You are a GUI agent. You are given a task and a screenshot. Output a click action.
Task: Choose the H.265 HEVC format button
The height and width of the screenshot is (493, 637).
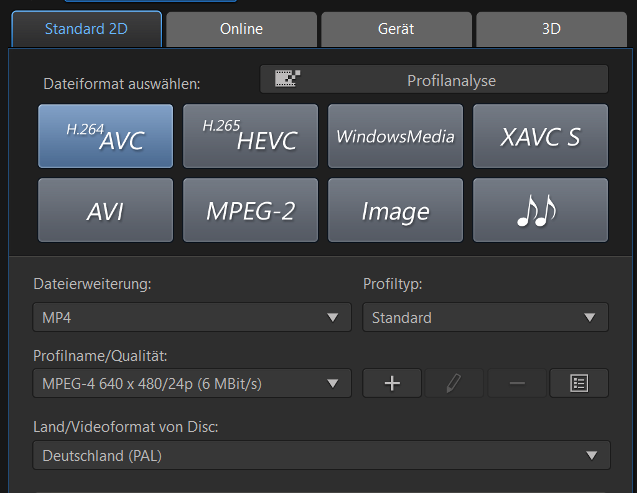(251, 136)
